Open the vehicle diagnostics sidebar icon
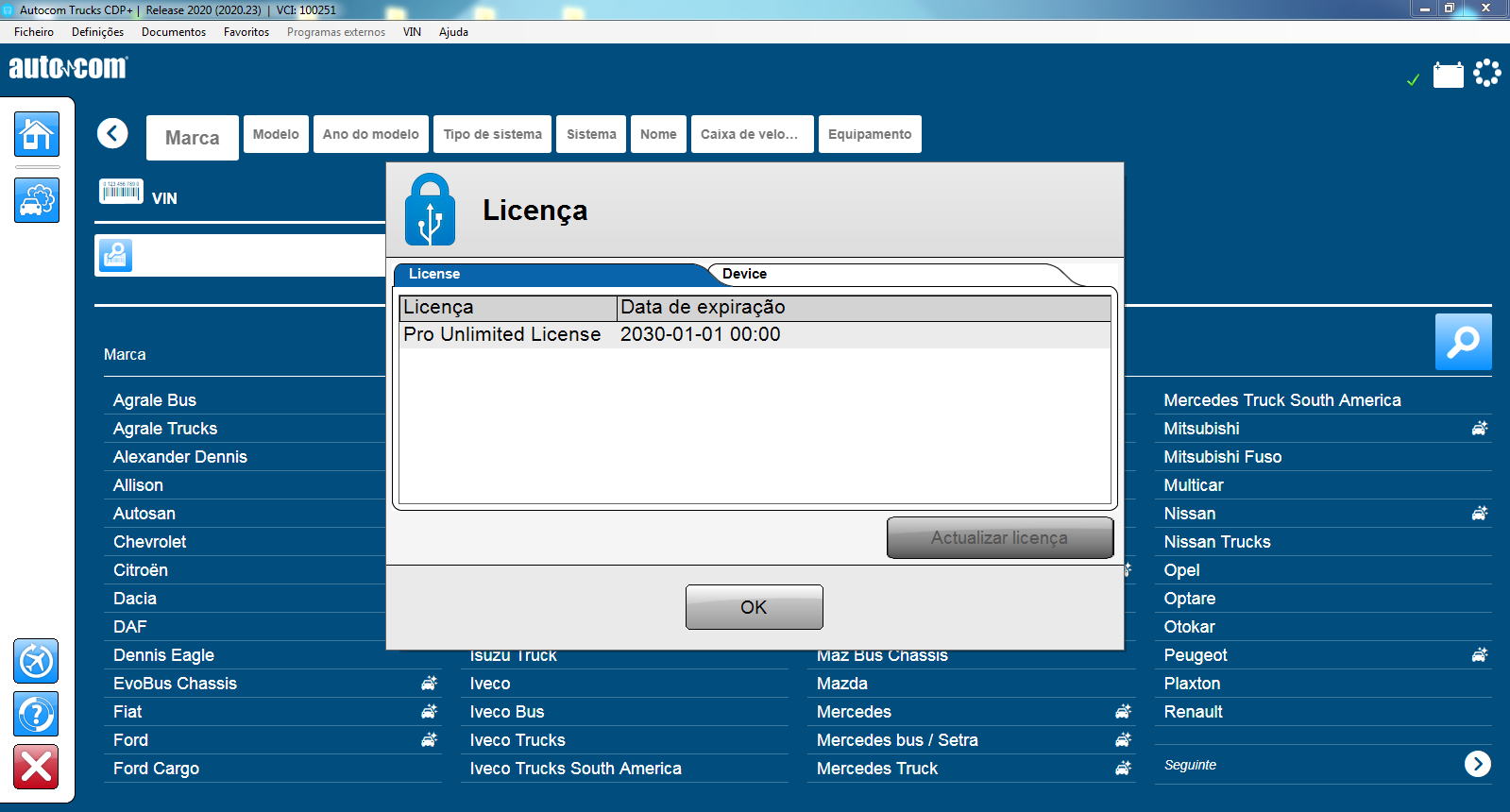Viewport: 1510px width, 812px height. point(37,200)
